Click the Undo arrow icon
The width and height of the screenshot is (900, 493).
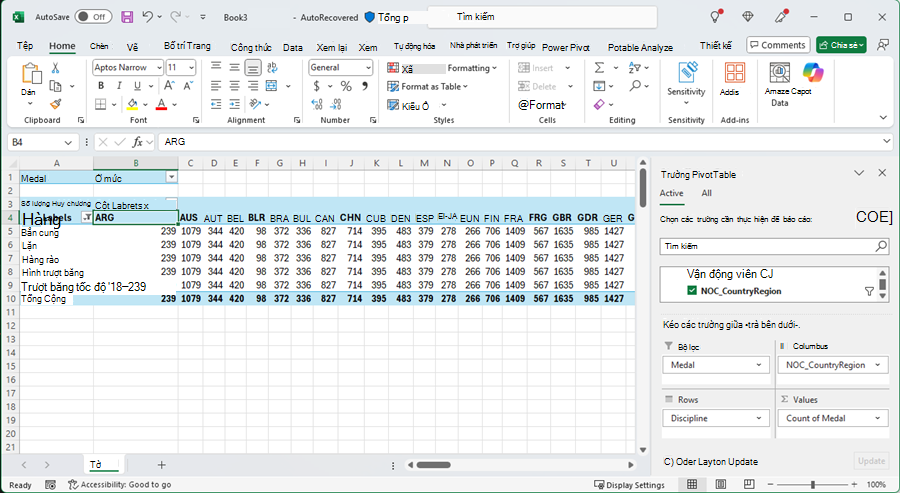148,17
